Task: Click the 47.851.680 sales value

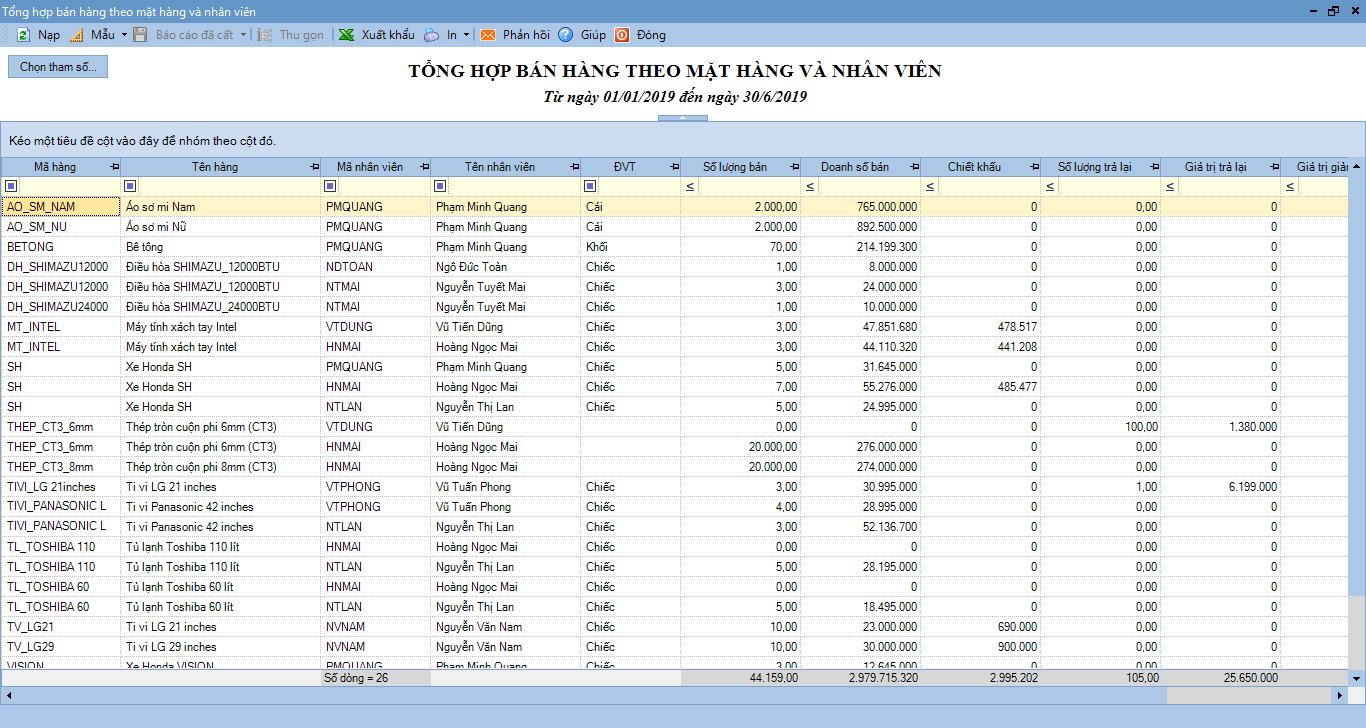Action: click(x=861, y=327)
